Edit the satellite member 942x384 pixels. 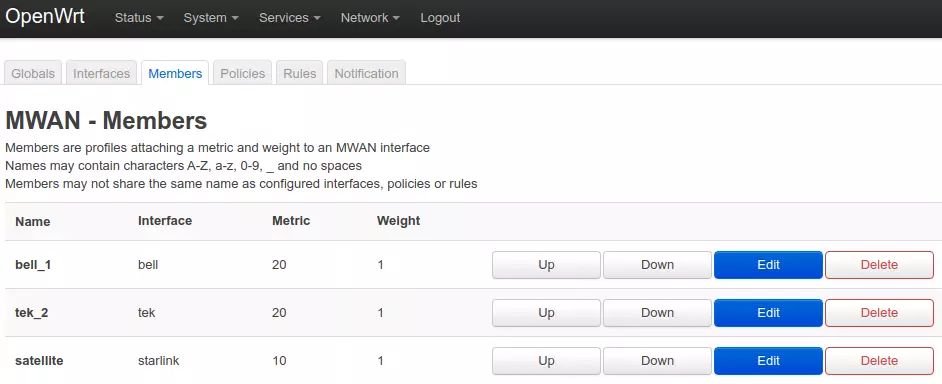pos(768,361)
